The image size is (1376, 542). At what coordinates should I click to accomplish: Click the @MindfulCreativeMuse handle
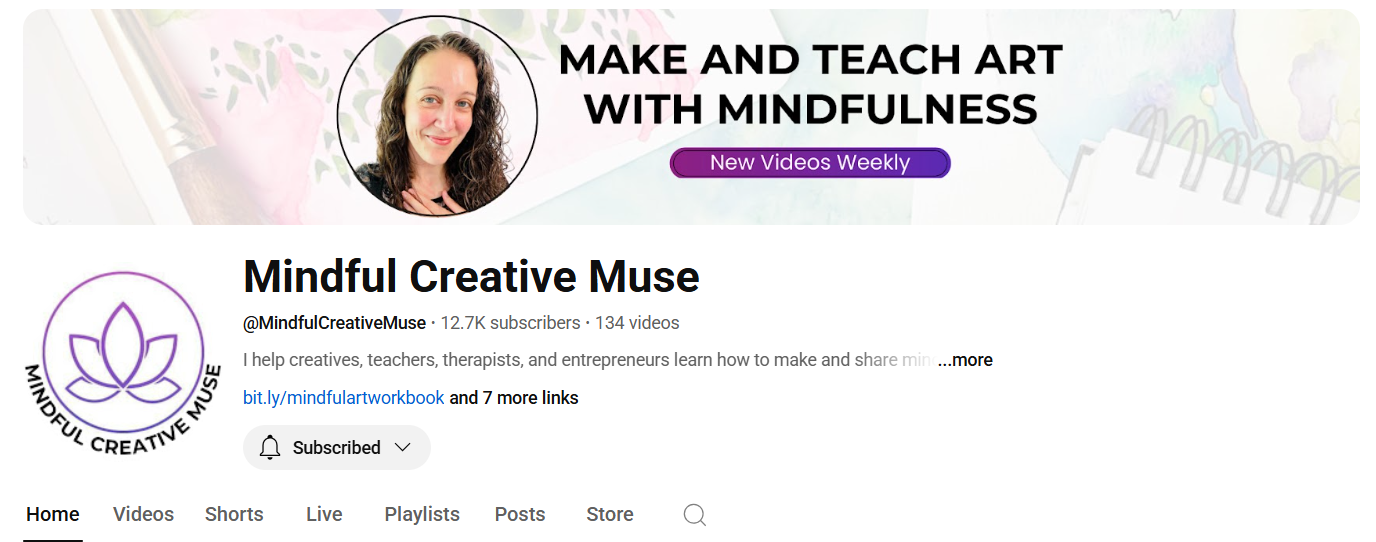pos(334,323)
